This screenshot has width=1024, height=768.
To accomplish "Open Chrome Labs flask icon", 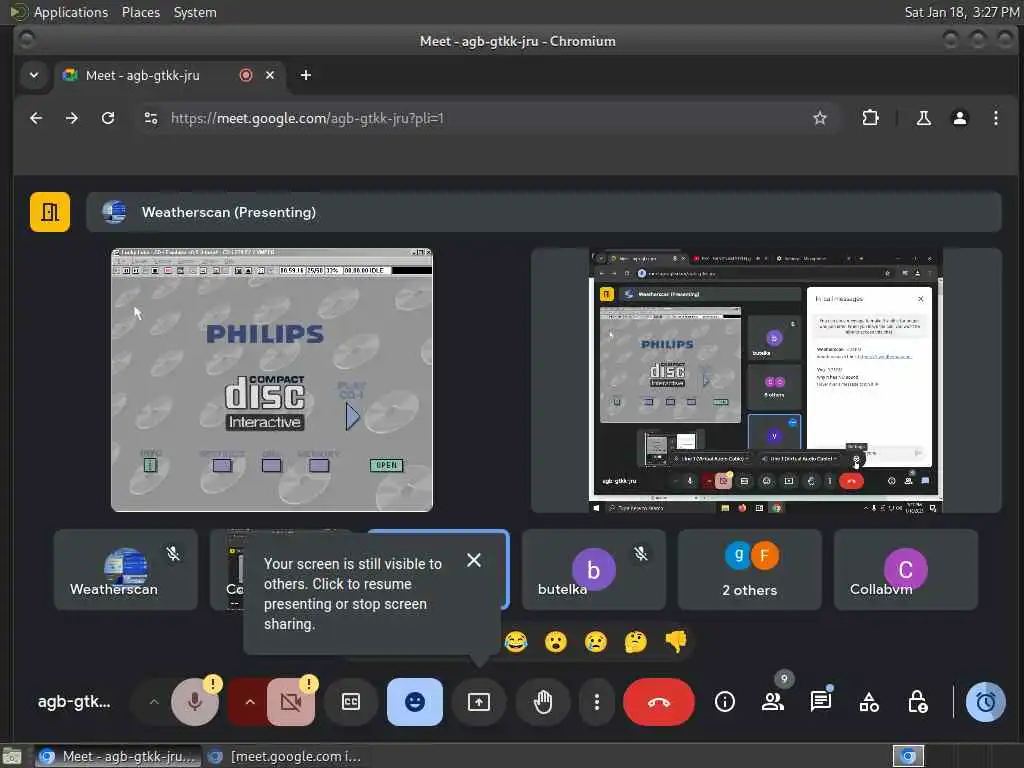I will pos(923,118).
